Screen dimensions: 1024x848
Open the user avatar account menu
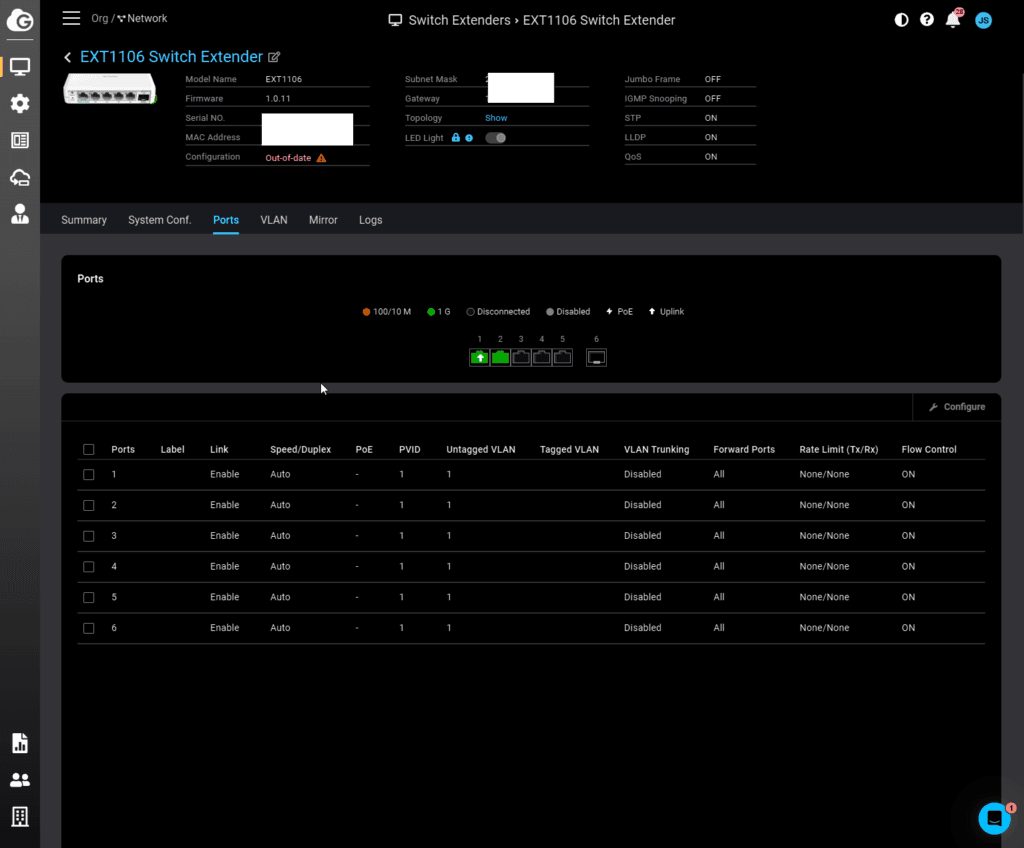click(983, 20)
